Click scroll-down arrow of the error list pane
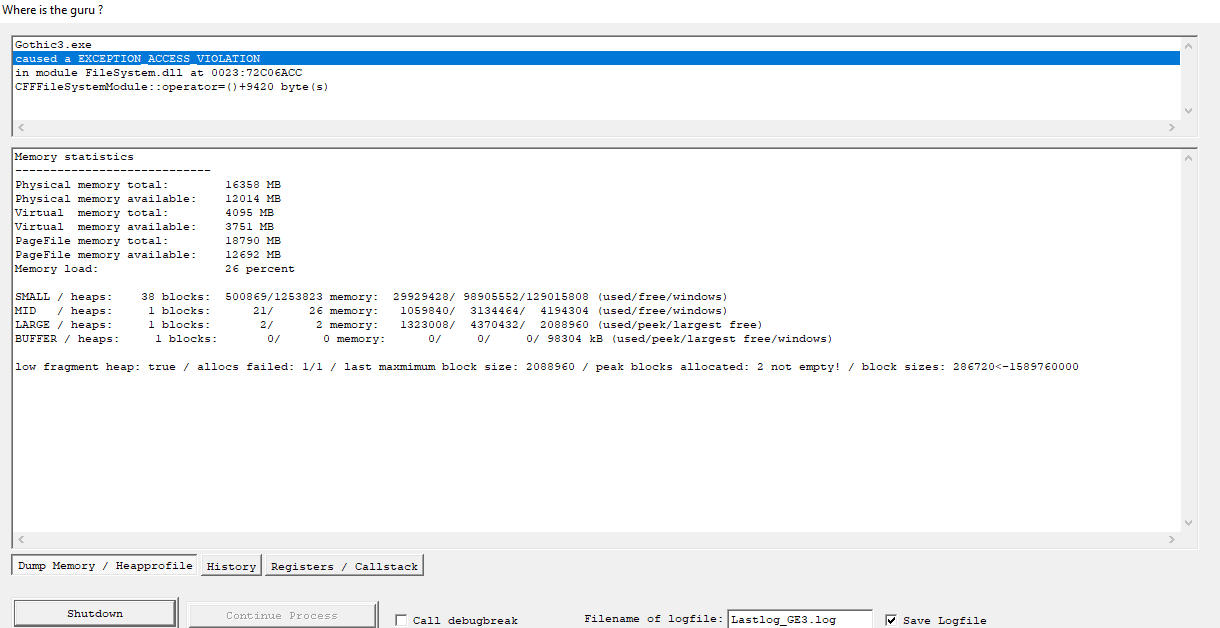The width and height of the screenshot is (1220, 628). pyautogui.click(x=1188, y=111)
